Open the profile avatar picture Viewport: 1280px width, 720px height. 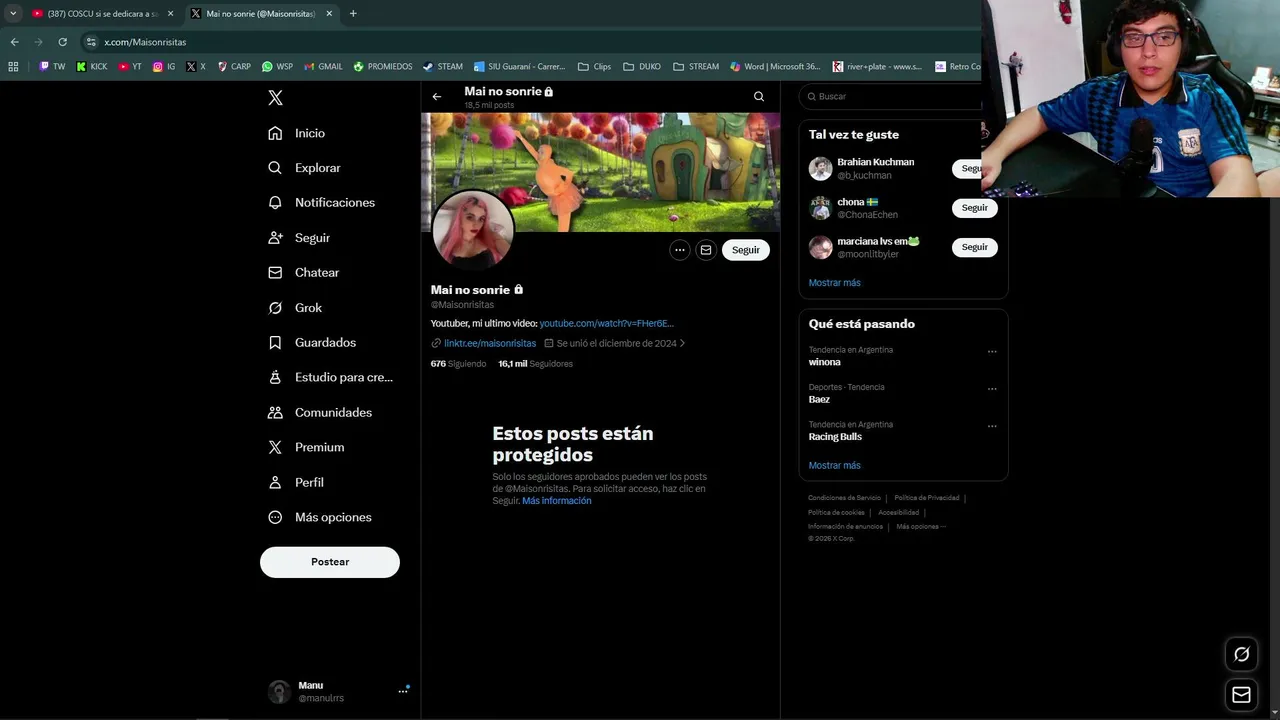pos(473,230)
